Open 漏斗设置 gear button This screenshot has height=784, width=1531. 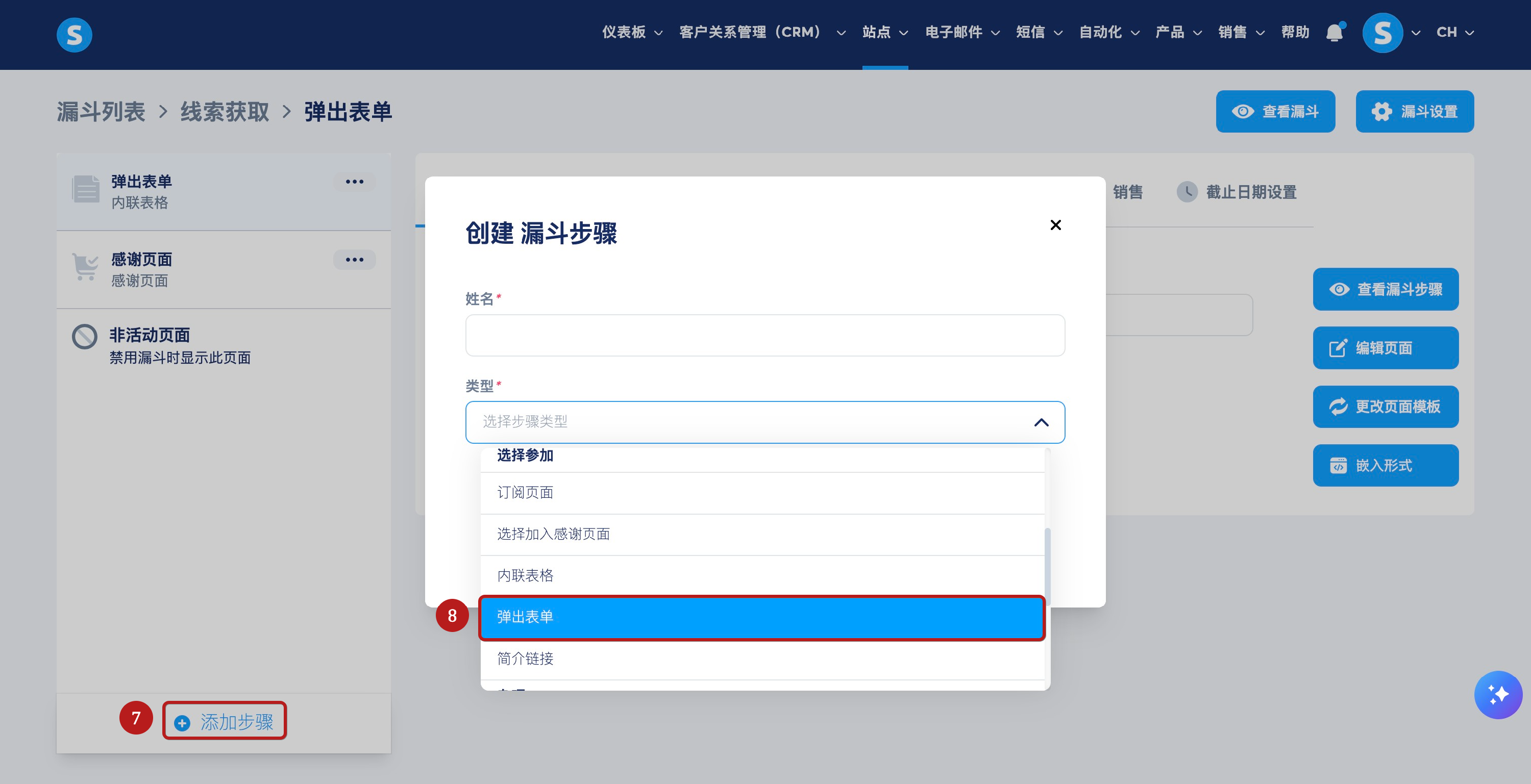coord(1414,112)
